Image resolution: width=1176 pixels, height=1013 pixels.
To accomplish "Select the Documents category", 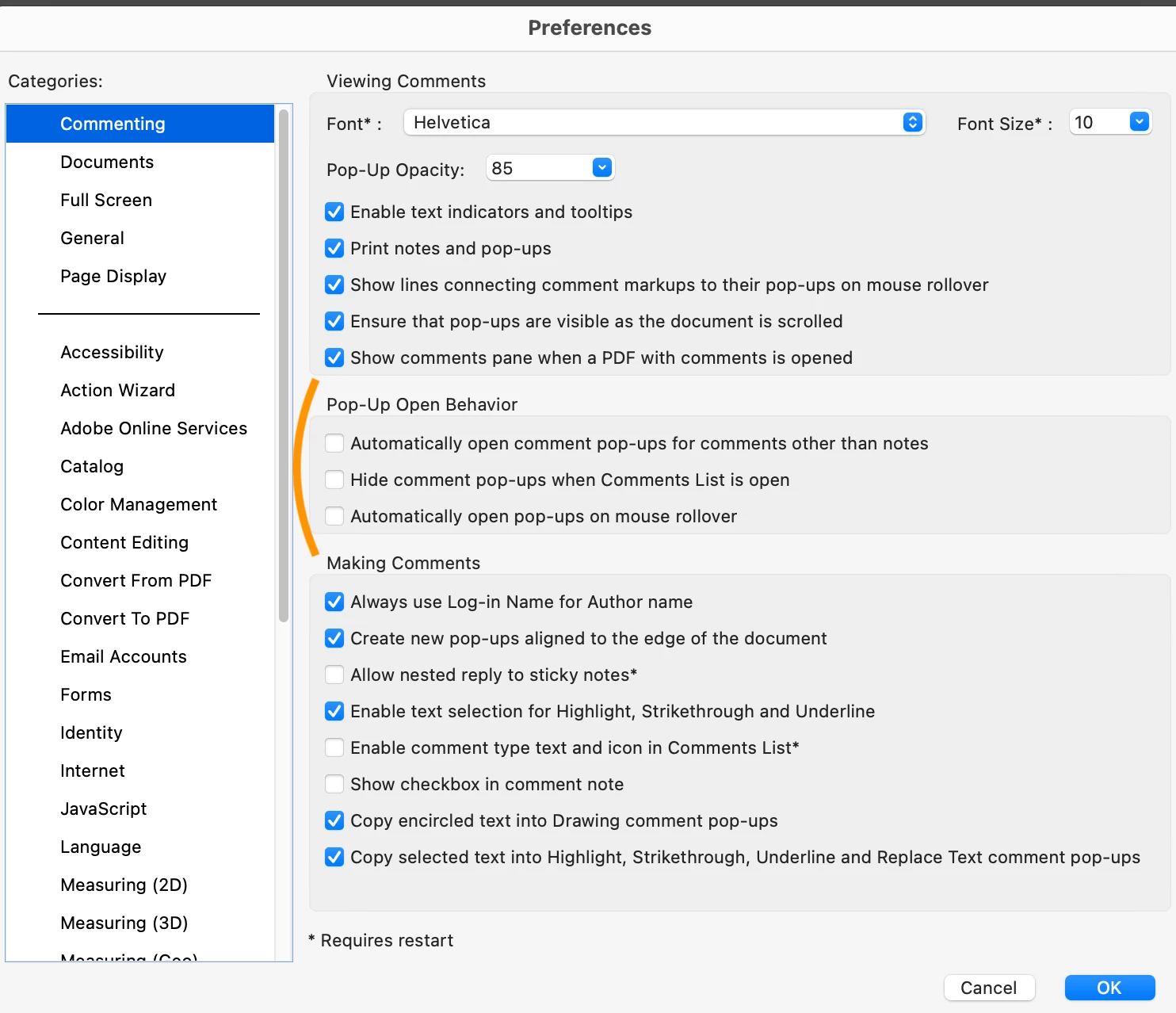I will pyautogui.click(x=107, y=162).
